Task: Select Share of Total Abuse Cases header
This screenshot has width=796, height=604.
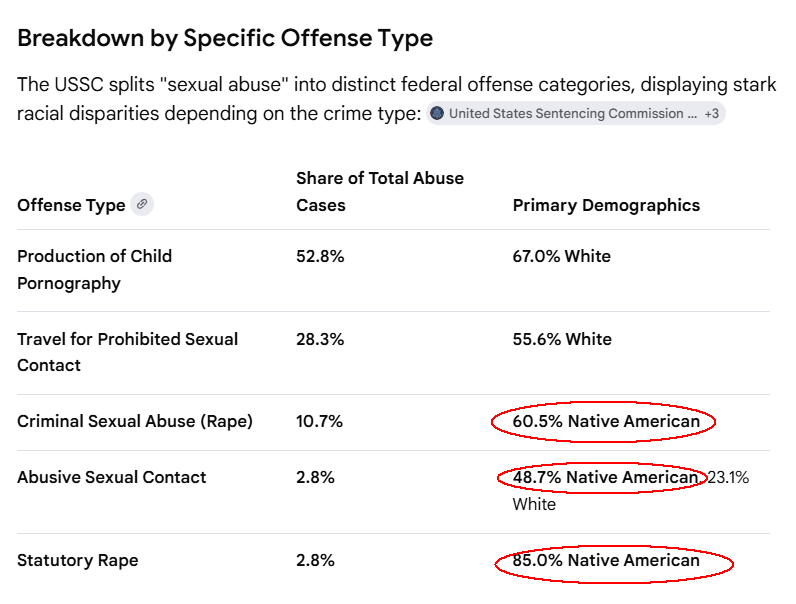Action: coord(380,191)
